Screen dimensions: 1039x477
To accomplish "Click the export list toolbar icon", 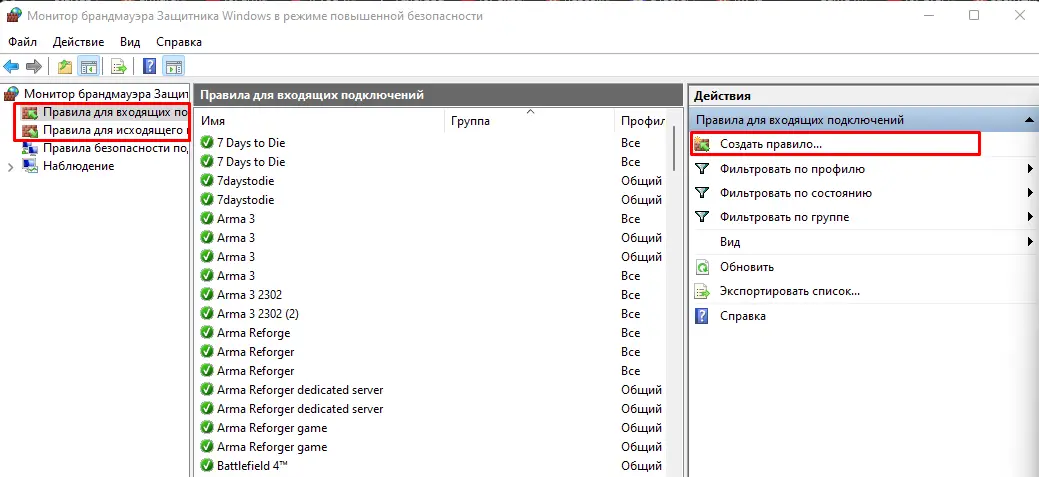I will pyautogui.click(x=119, y=66).
